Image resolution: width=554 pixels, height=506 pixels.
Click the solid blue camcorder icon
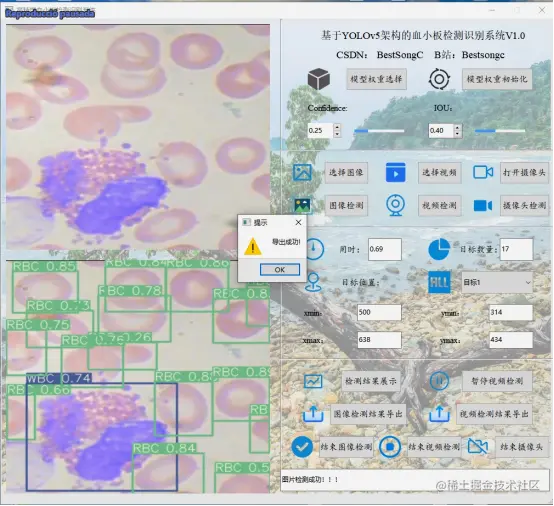tap(483, 205)
